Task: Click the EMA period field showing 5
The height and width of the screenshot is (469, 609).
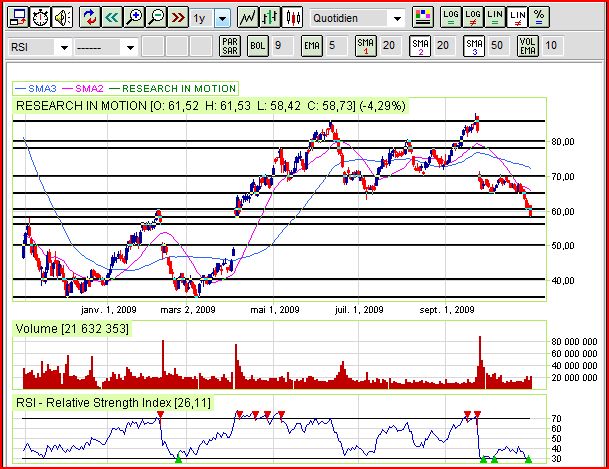Action: point(337,46)
